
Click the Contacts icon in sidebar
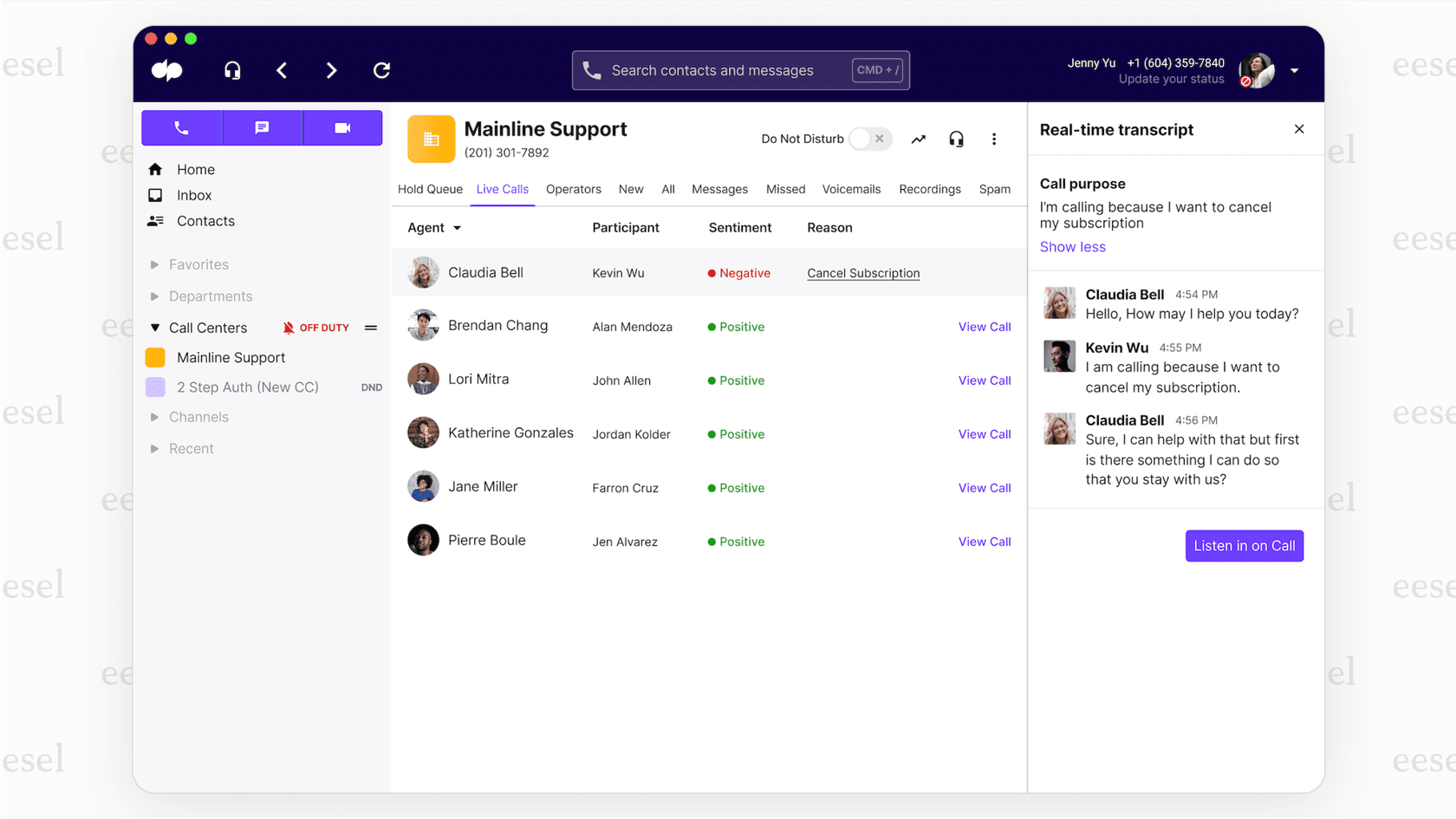(x=155, y=221)
